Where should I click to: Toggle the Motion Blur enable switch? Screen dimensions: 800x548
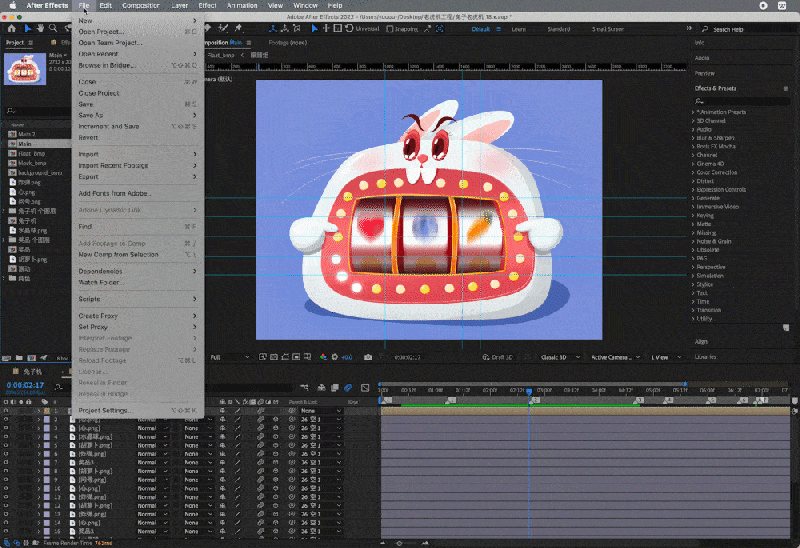coord(348,388)
